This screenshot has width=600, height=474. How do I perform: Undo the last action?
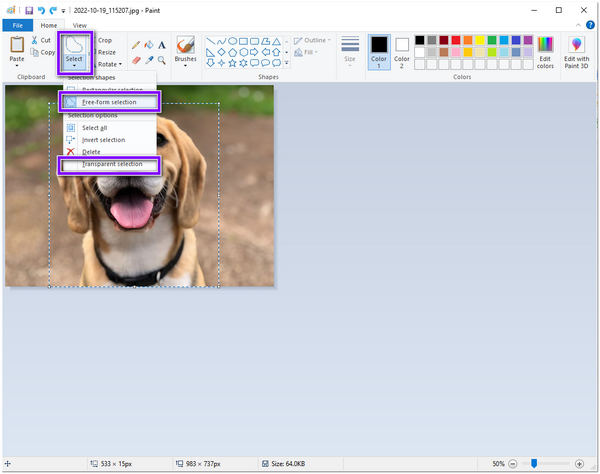(41, 10)
